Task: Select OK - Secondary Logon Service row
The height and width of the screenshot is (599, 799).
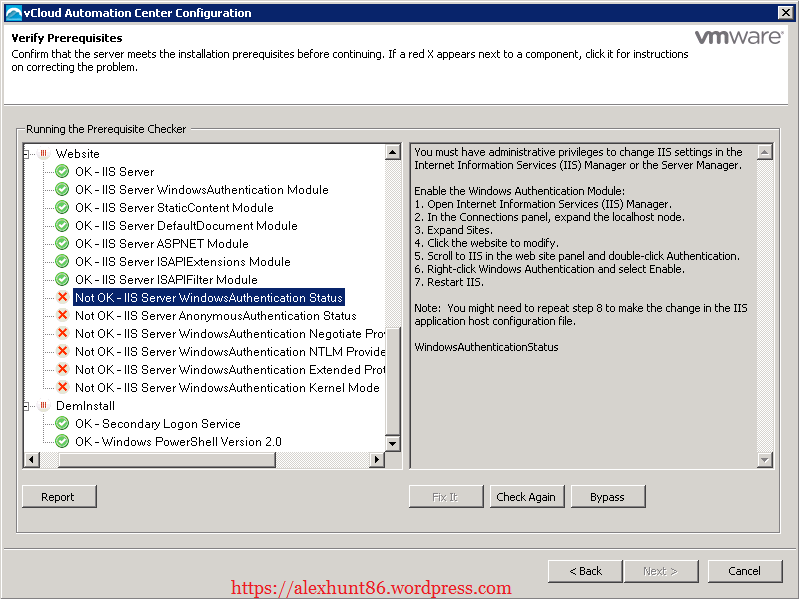Action: click(x=157, y=424)
